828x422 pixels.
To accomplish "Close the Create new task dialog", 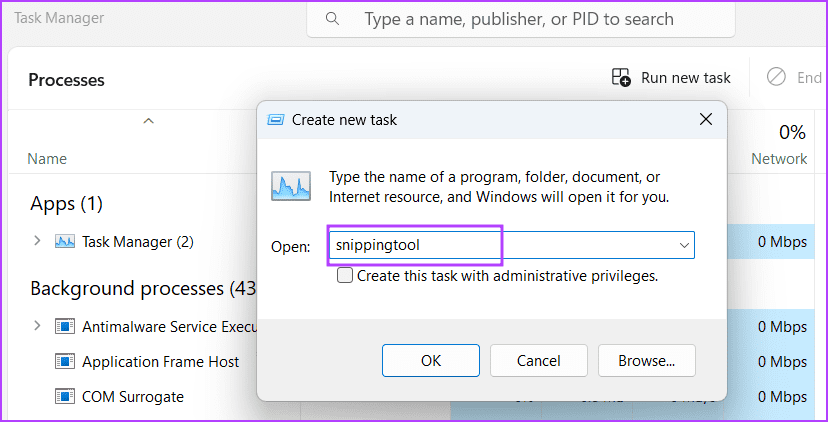I will tap(706, 120).
